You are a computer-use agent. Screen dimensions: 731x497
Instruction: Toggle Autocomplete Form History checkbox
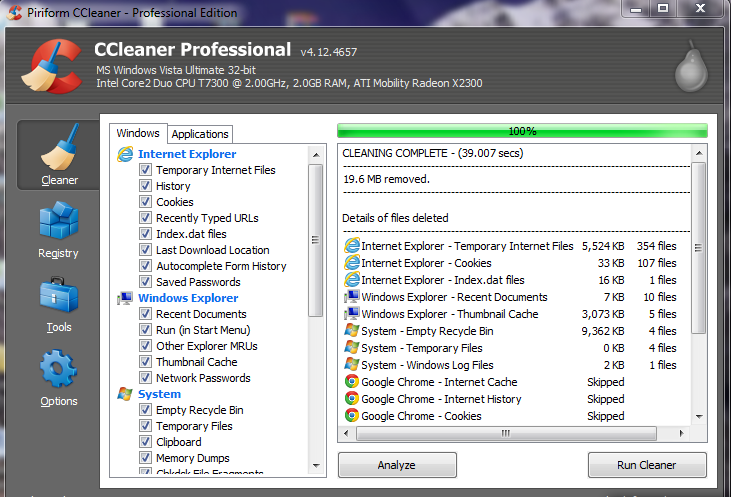click(145, 266)
